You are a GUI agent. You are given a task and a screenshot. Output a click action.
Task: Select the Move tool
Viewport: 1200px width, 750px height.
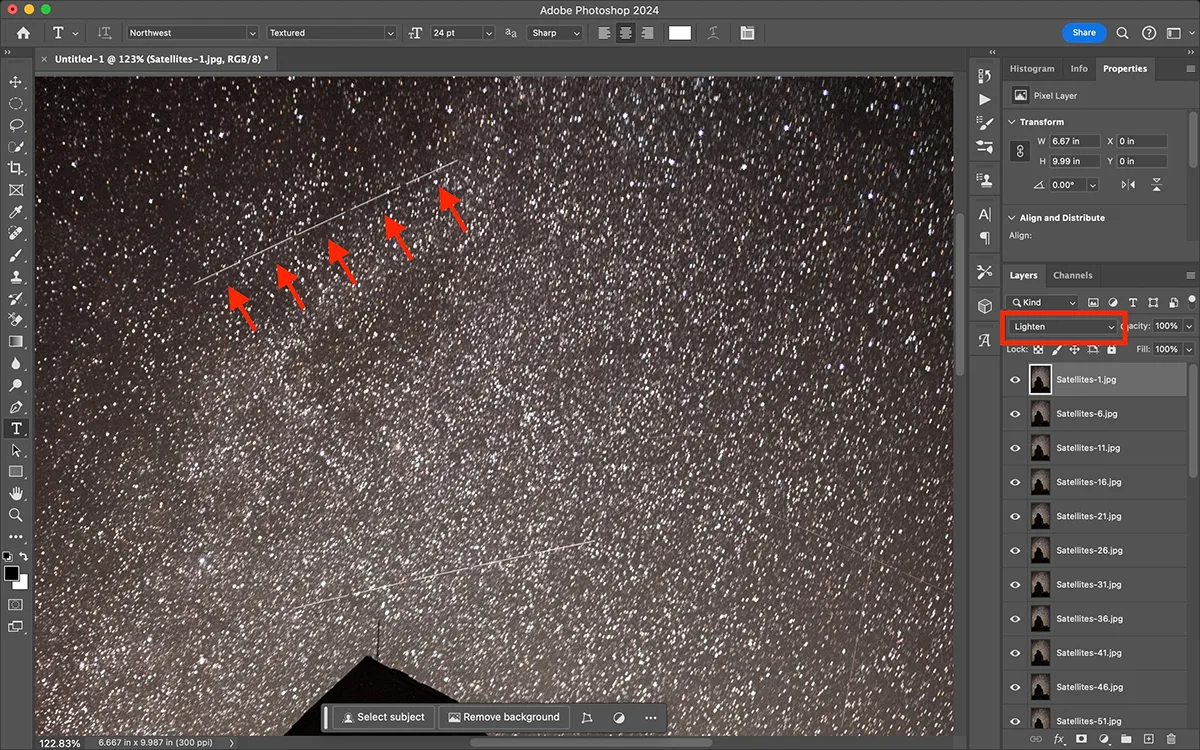pyautogui.click(x=16, y=82)
